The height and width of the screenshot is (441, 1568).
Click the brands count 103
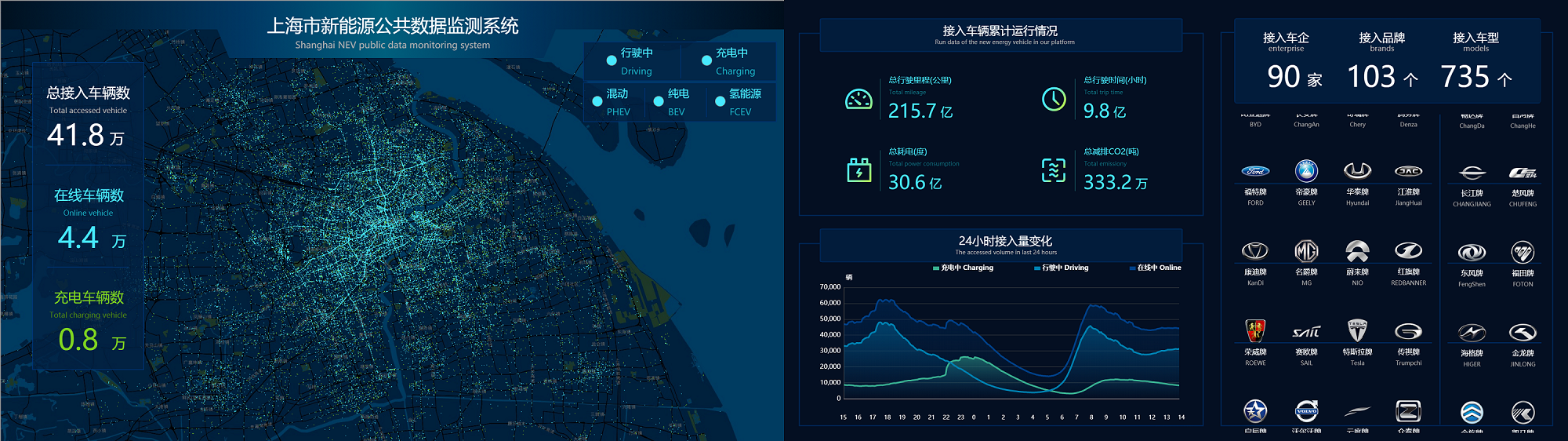[1371, 76]
